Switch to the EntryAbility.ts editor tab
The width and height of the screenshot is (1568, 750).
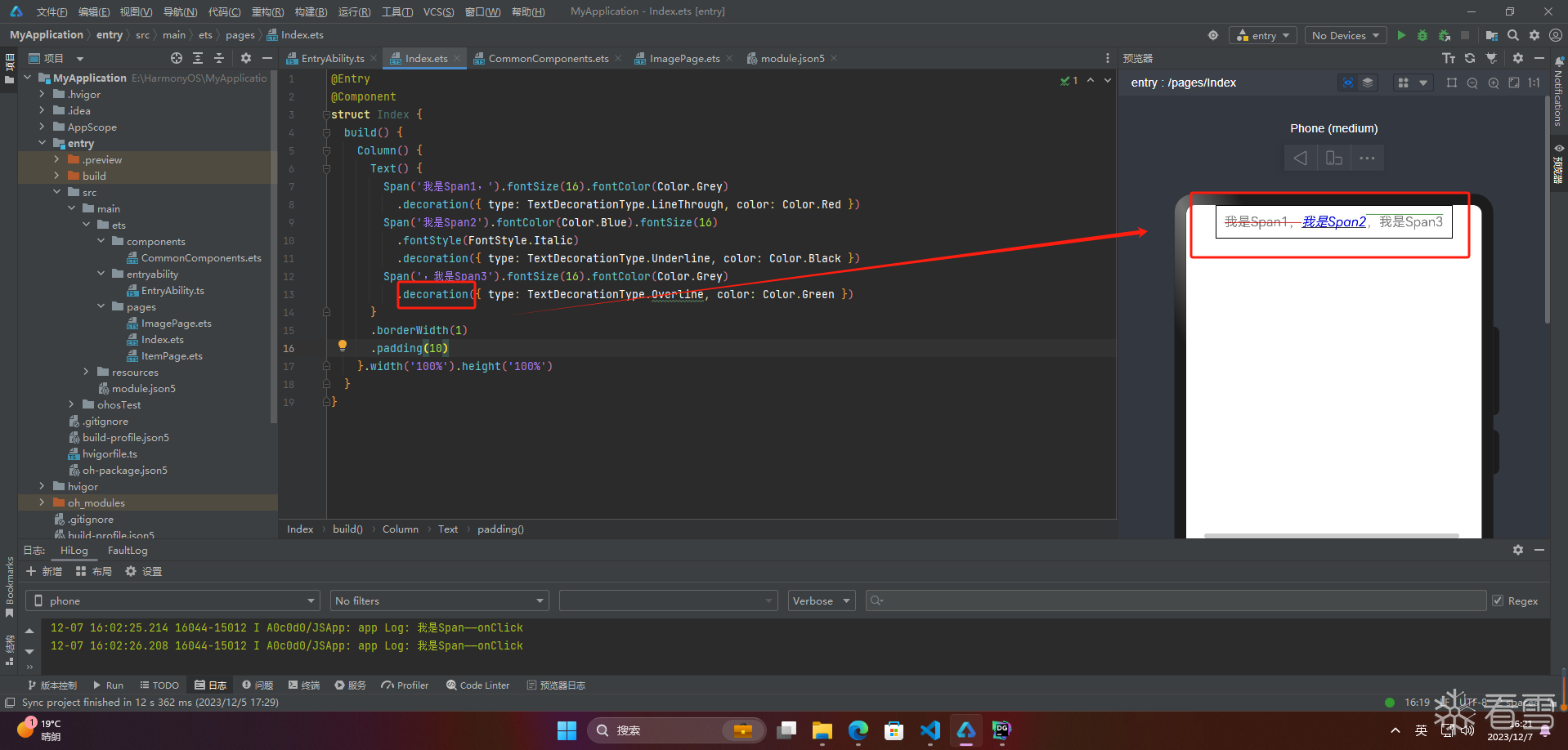[332, 58]
